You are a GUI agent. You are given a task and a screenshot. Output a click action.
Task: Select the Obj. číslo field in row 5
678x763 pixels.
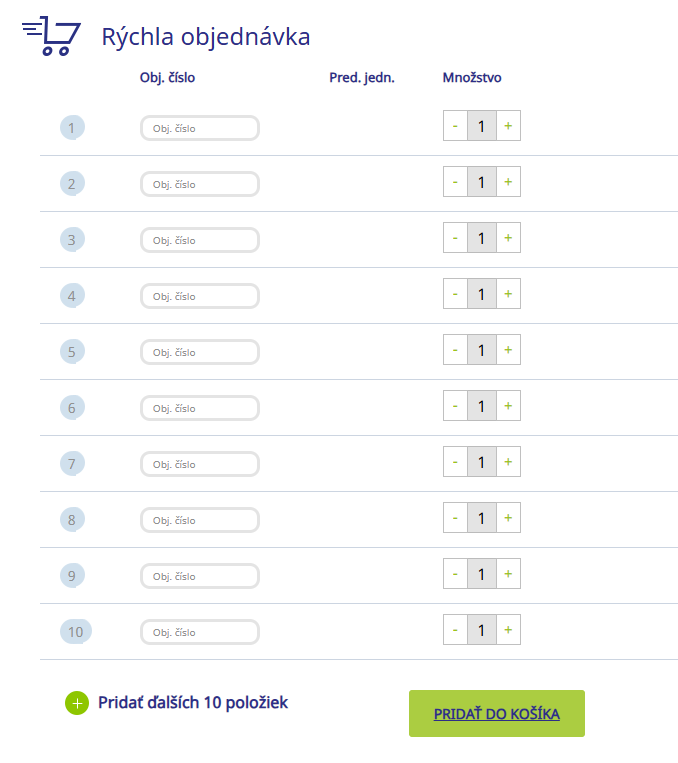(x=200, y=352)
